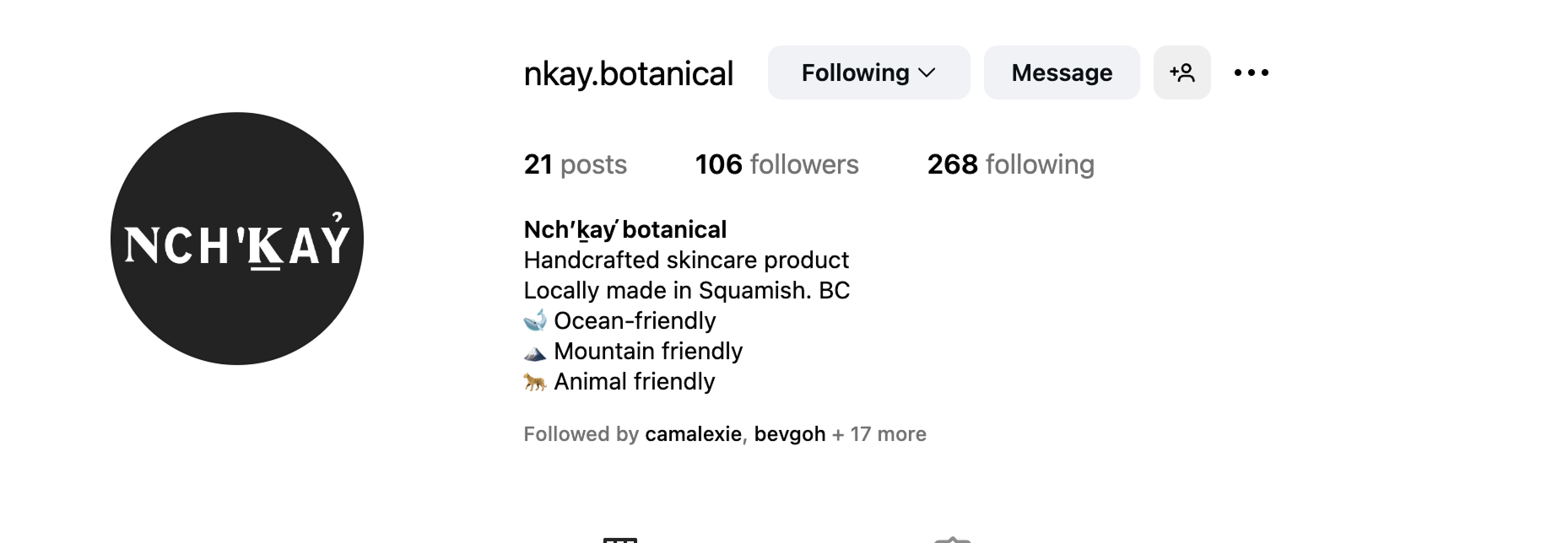
Task: View the 268 following list
Action: tap(1010, 164)
